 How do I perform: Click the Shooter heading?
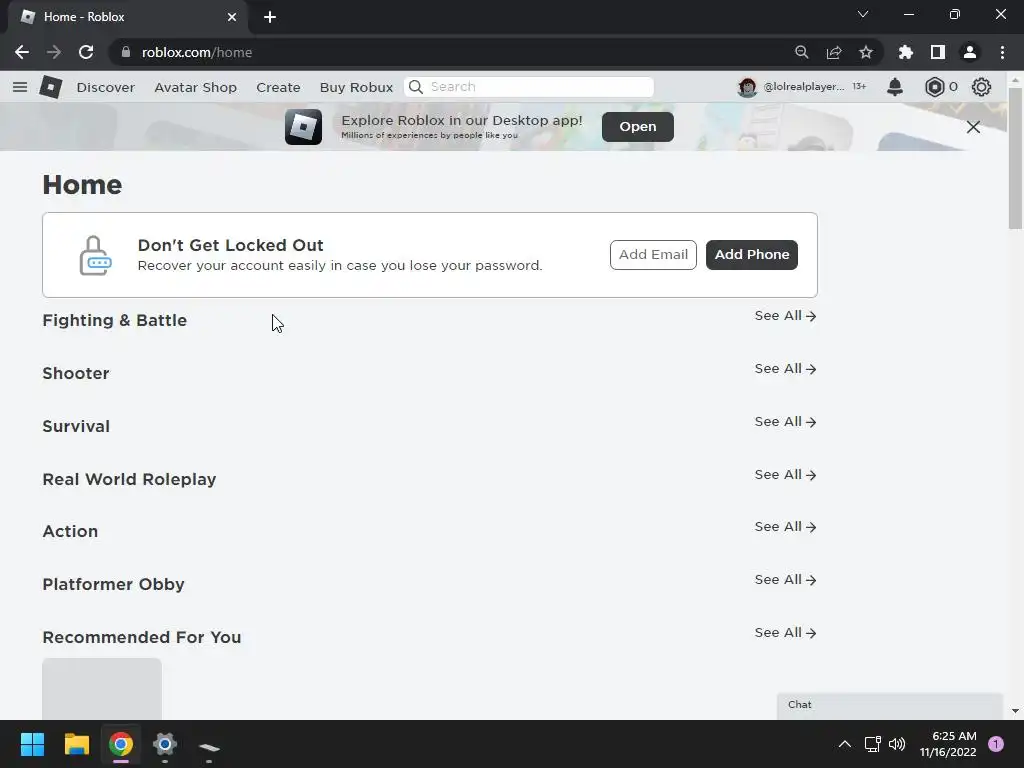point(76,374)
